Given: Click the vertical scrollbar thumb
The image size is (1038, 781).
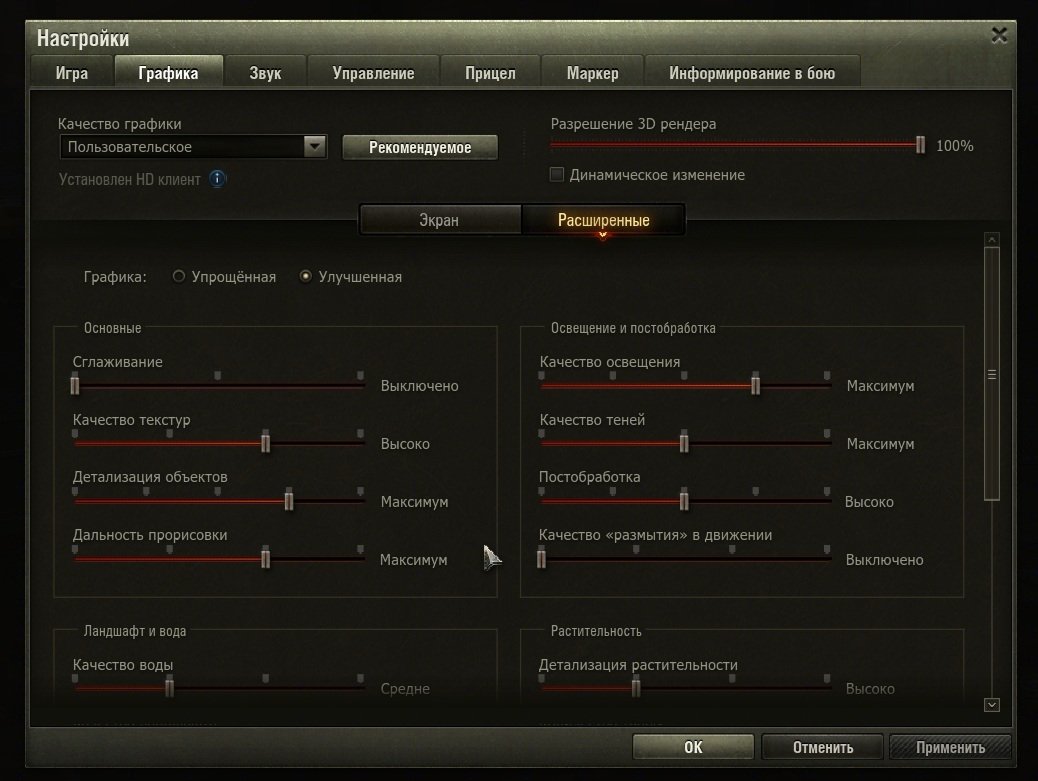Looking at the screenshot, I should point(991,375).
